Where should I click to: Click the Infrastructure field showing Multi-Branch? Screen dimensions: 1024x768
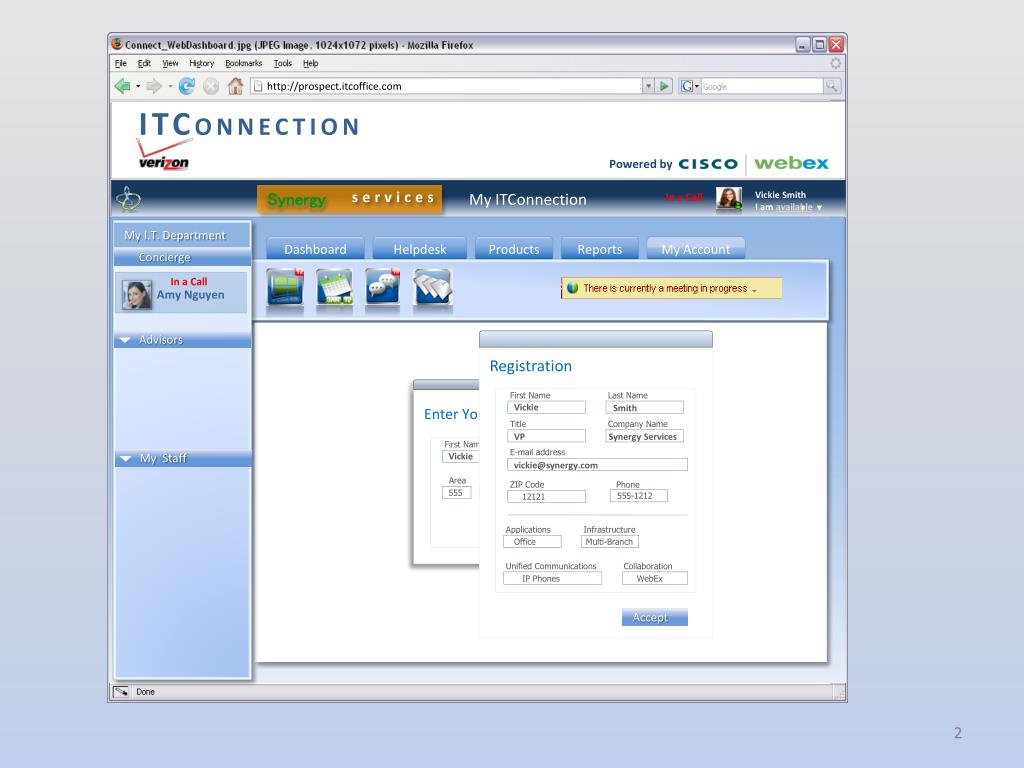click(x=610, y=541)
